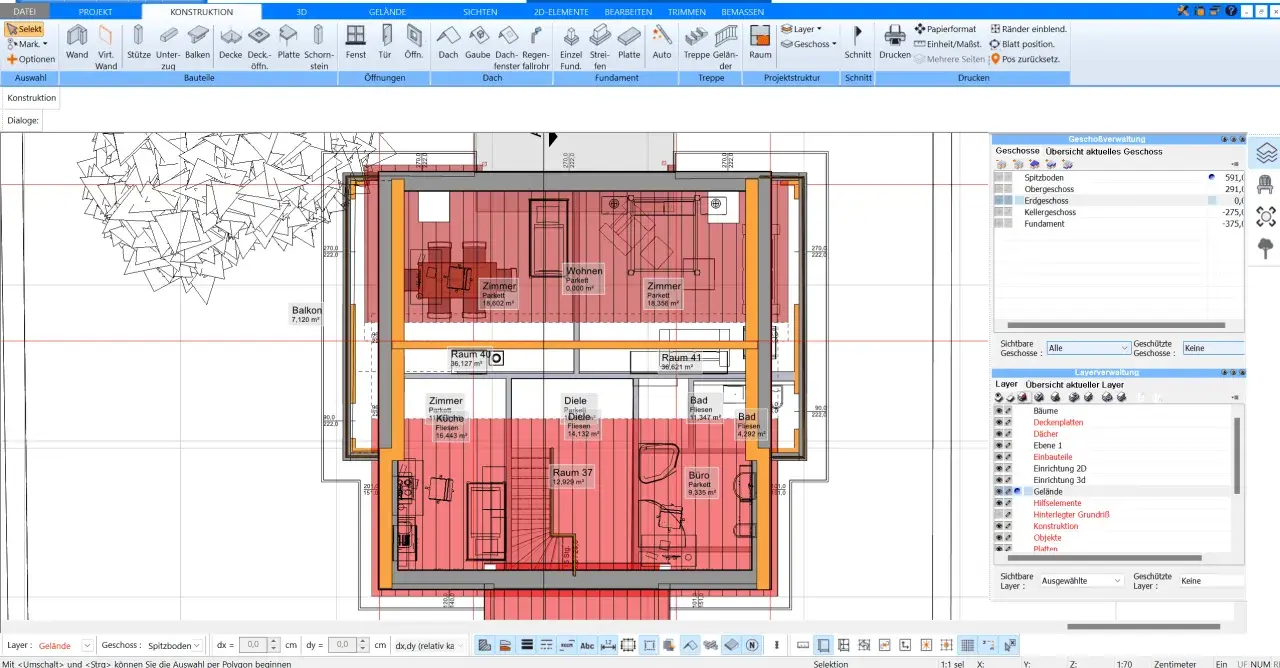The image size is (1280, 668).
Task: Toggle visibility eye of Dächer layer
Action: coord(998,434)
